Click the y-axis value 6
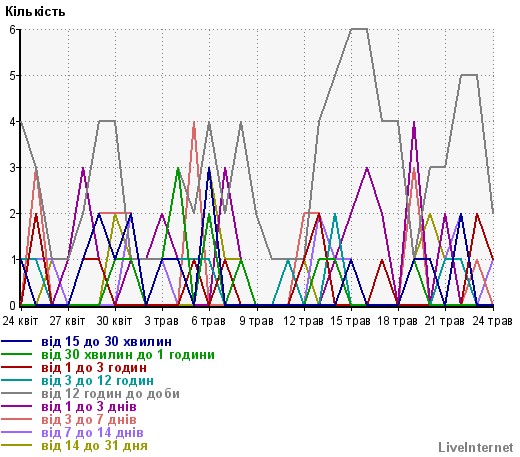 [x=13, y=30]
